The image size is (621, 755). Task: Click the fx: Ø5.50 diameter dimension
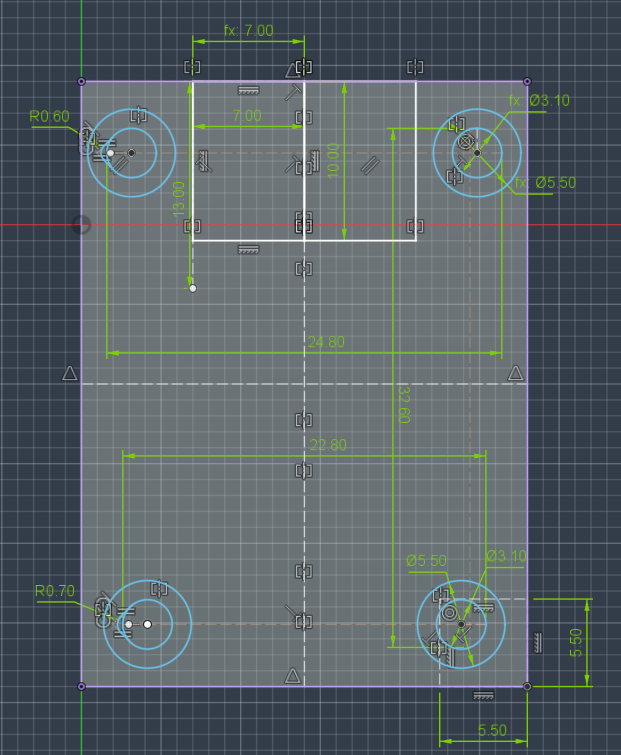[x=545, y=183]
